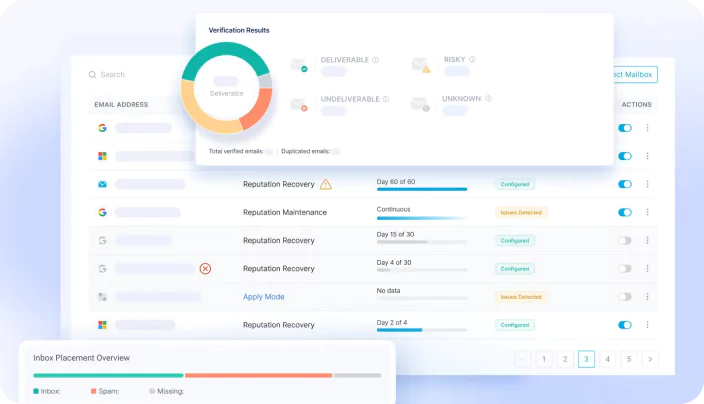Select the current page 3 button
The image size is (704, 404).
click(x=586, y=359)
